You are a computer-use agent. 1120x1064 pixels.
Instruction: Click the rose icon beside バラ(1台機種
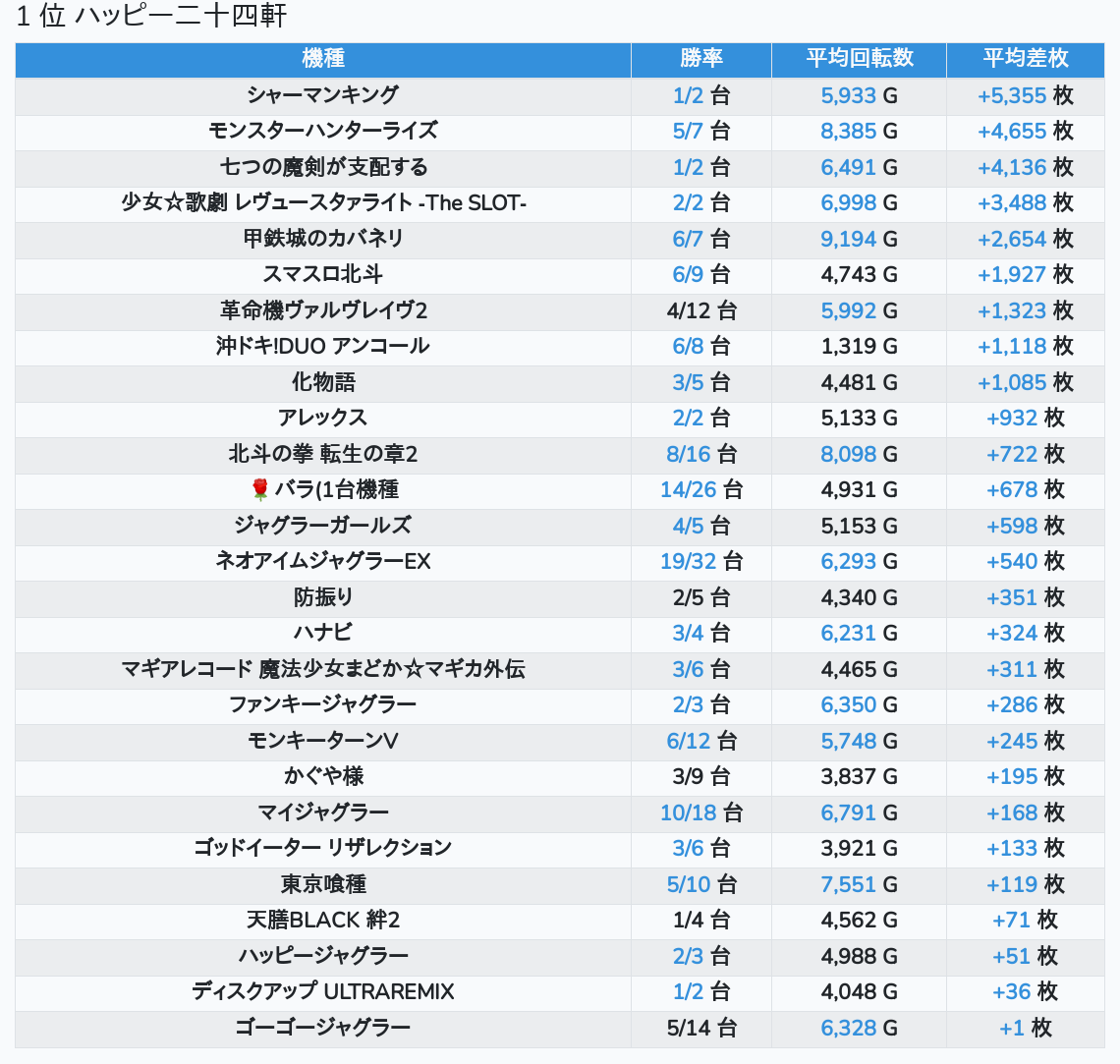point(260,489)
